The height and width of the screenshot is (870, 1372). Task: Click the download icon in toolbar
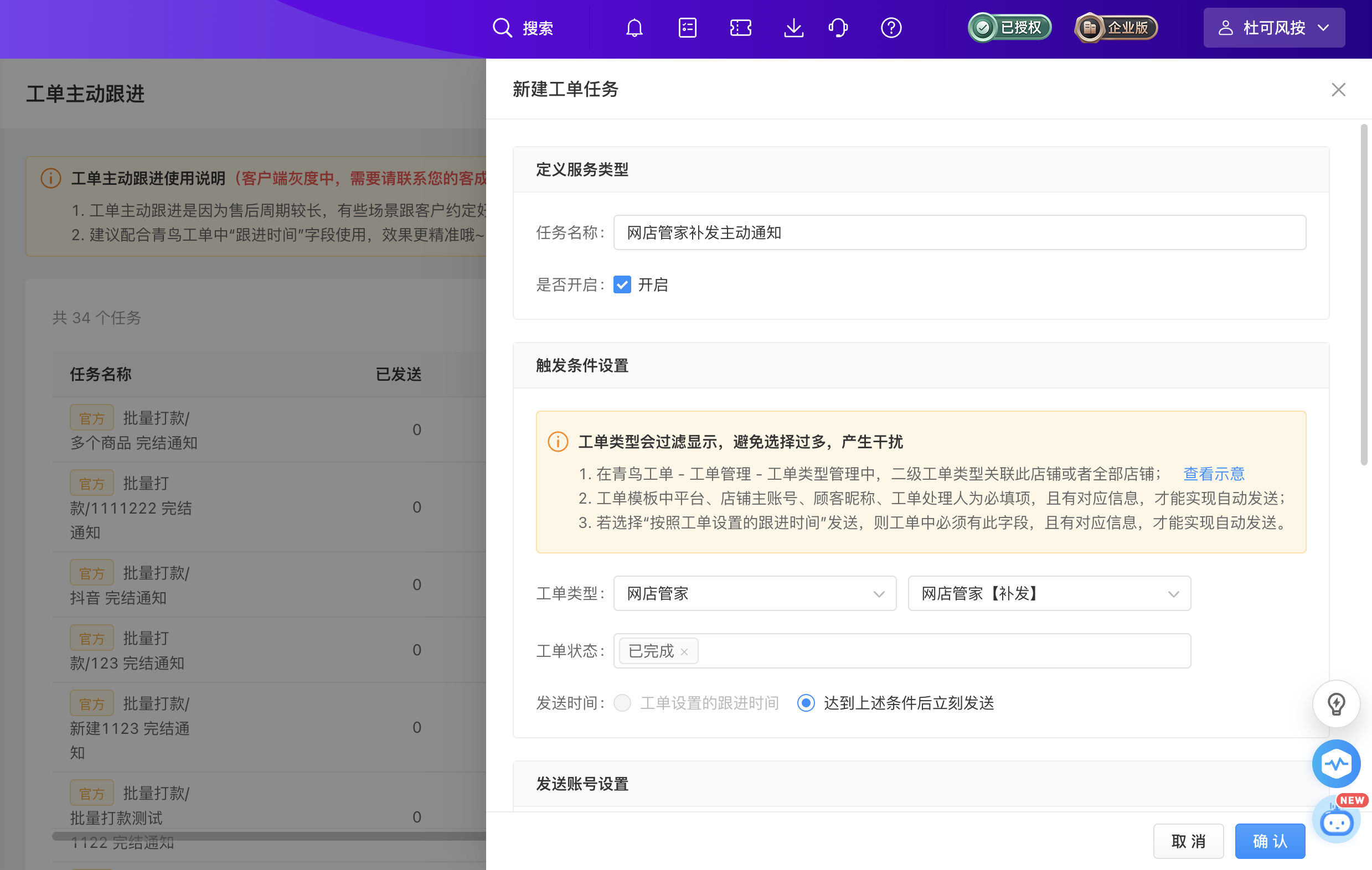(792, 28)
